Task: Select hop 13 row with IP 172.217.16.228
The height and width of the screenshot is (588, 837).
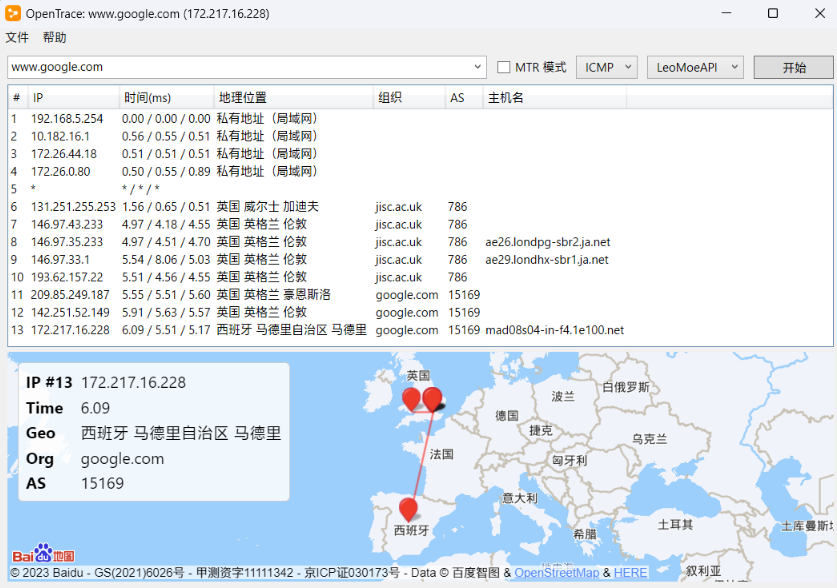Action: (x=71, y=330)
